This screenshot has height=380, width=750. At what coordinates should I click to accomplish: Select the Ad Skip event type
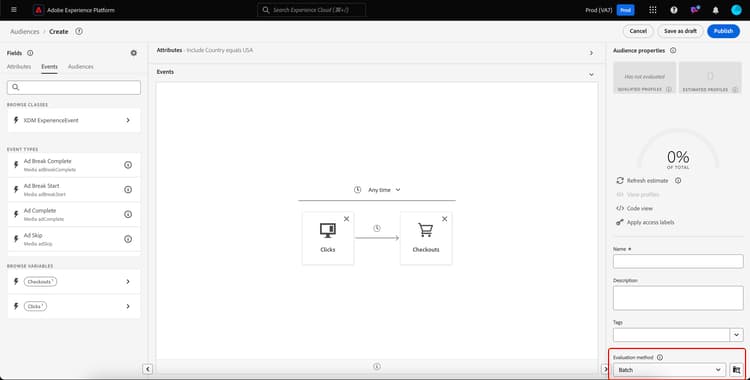tap(74, 239)
